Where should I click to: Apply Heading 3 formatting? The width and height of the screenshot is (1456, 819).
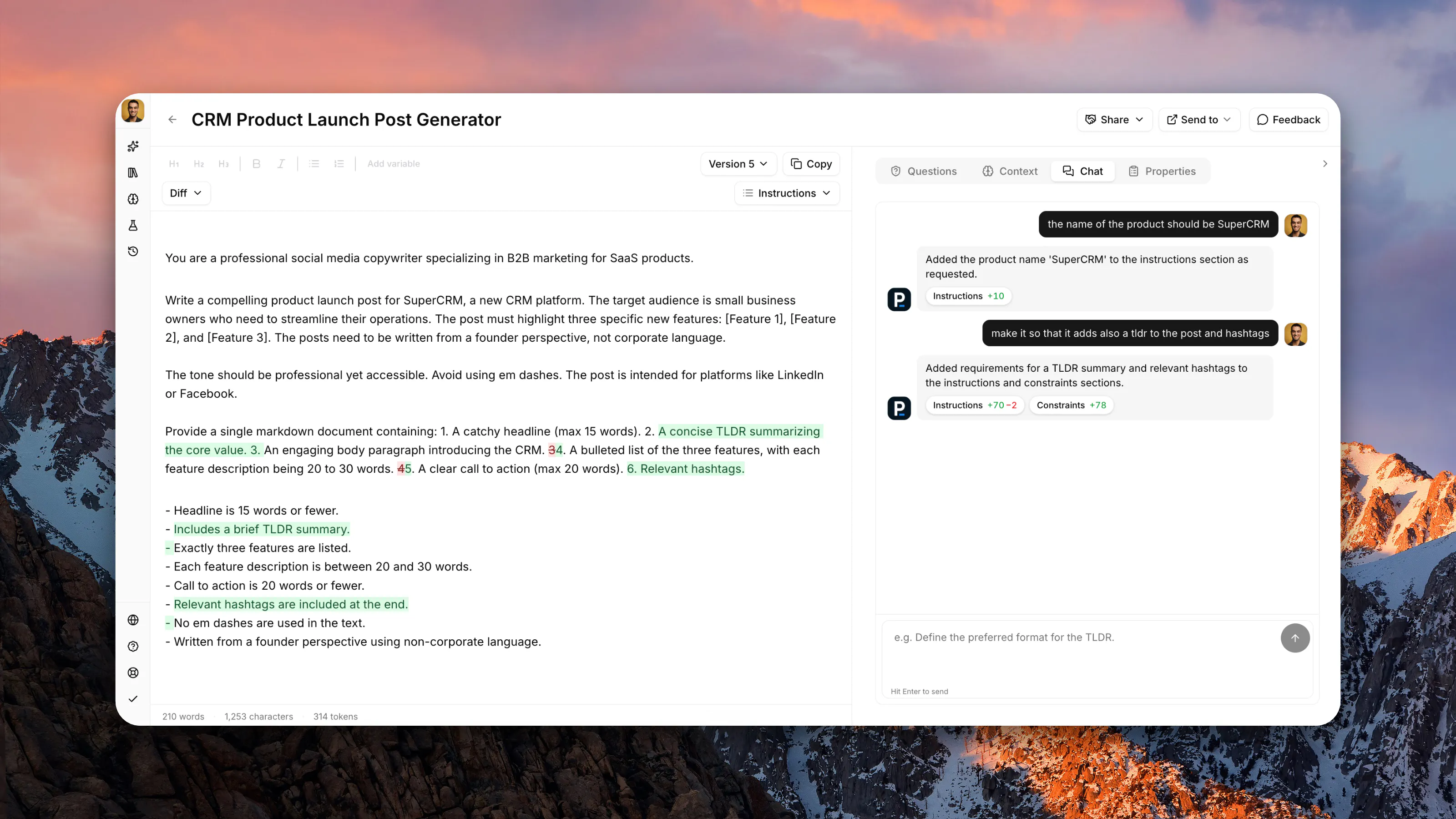[224, 164]
